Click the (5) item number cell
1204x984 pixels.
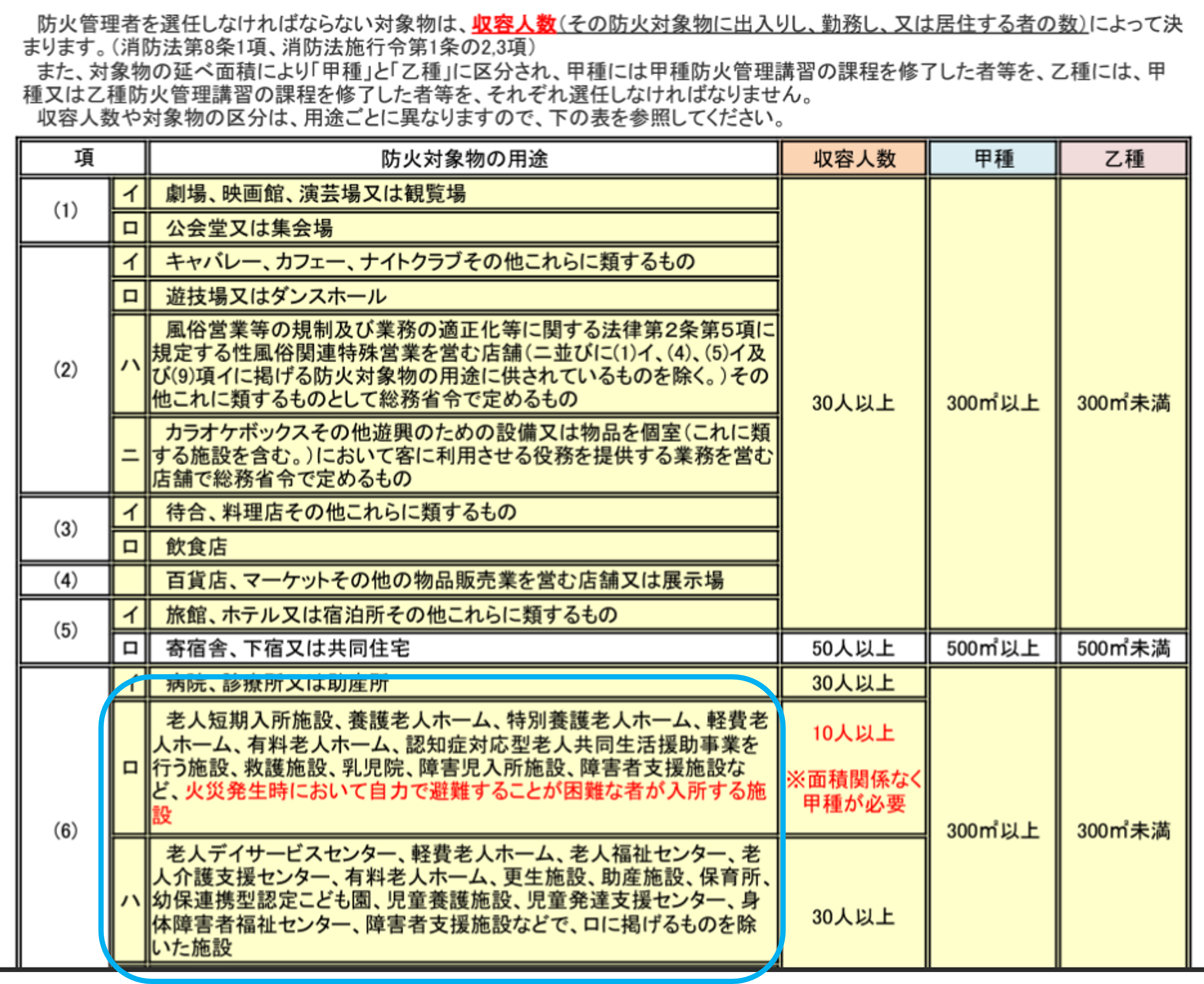tap(65, 630)
